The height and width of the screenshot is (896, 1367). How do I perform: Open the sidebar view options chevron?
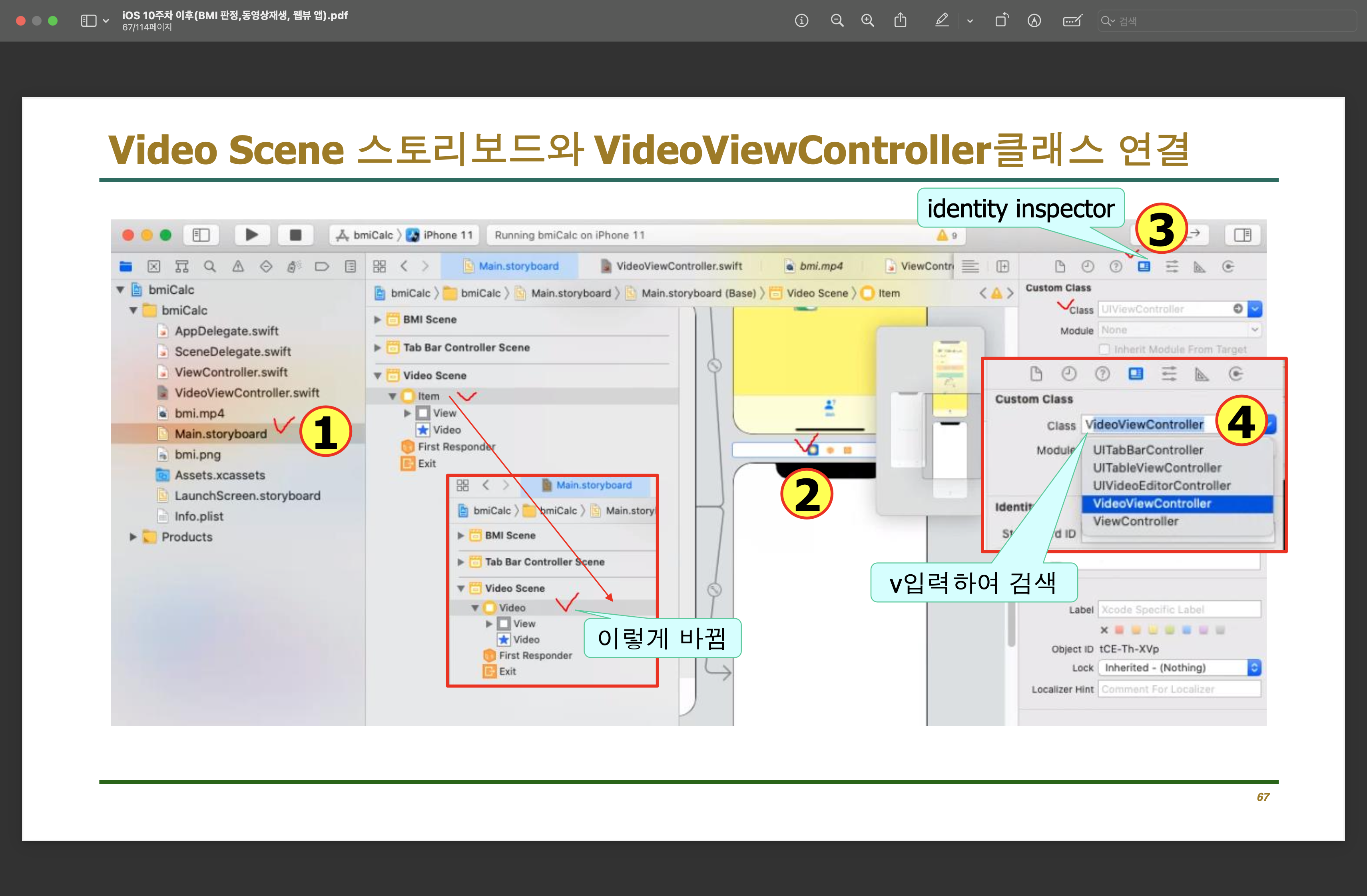pyautogui.click(x=106, y=21)
